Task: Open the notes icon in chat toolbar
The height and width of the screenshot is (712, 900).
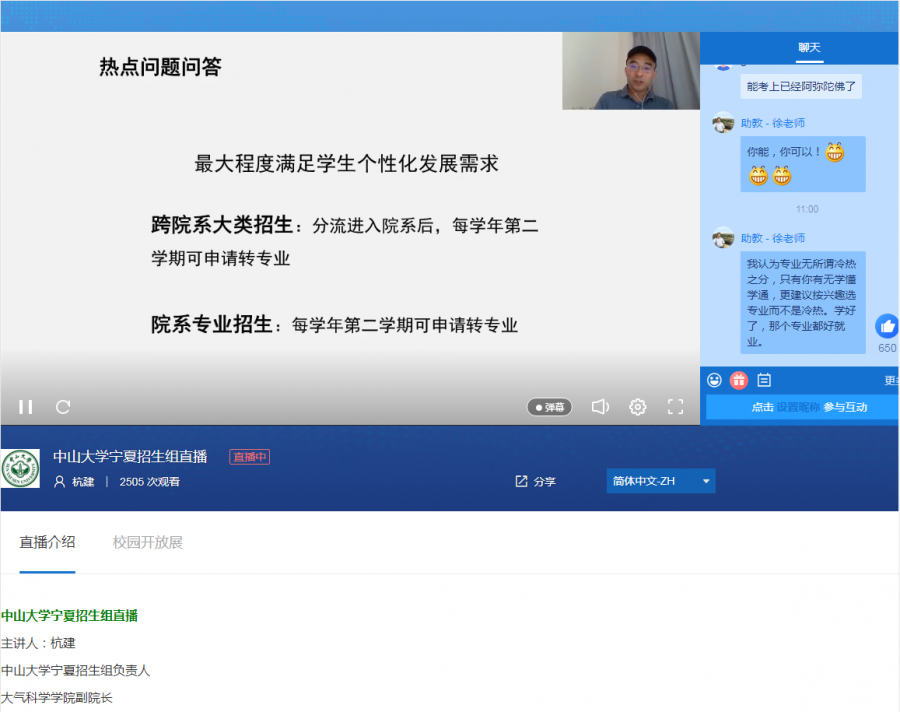Action: 764,380
